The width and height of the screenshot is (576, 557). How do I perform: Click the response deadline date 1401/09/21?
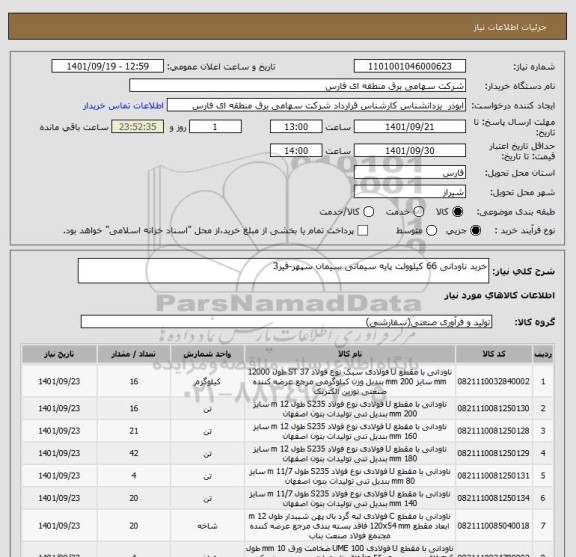tap(410, 127)
